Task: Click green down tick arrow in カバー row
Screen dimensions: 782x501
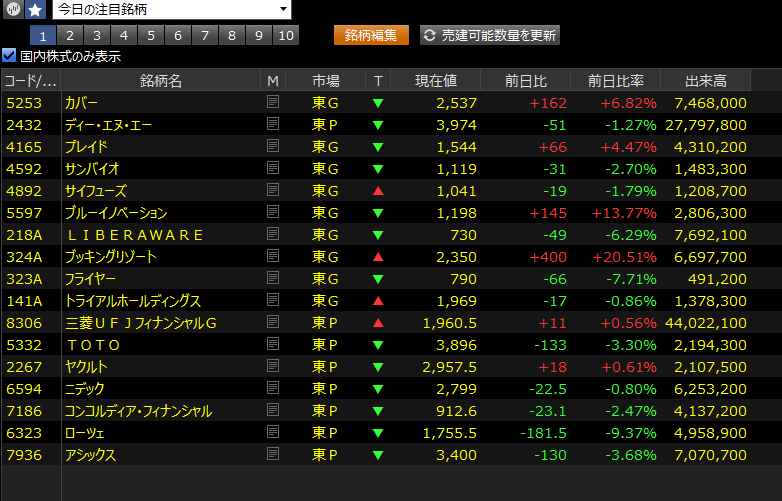Action: click(x=378, y=103)
